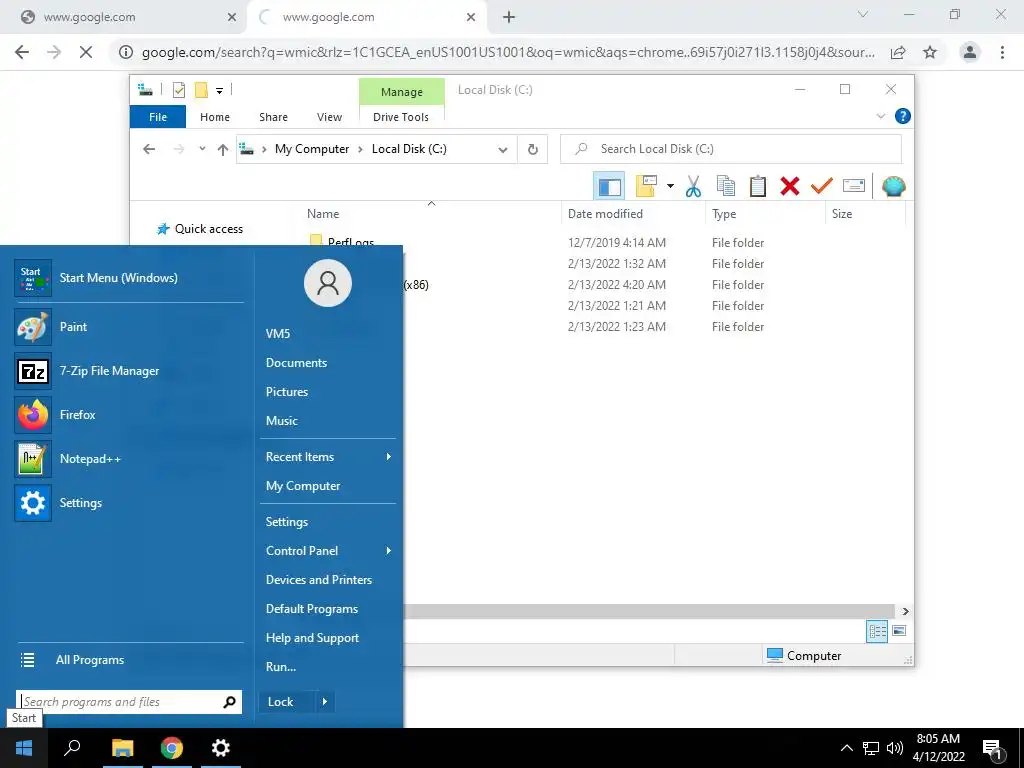Viewport: 1024px width, 768px height.
Task: Click the Email envelope toolbar icon
Action: (x=854, y=186)
